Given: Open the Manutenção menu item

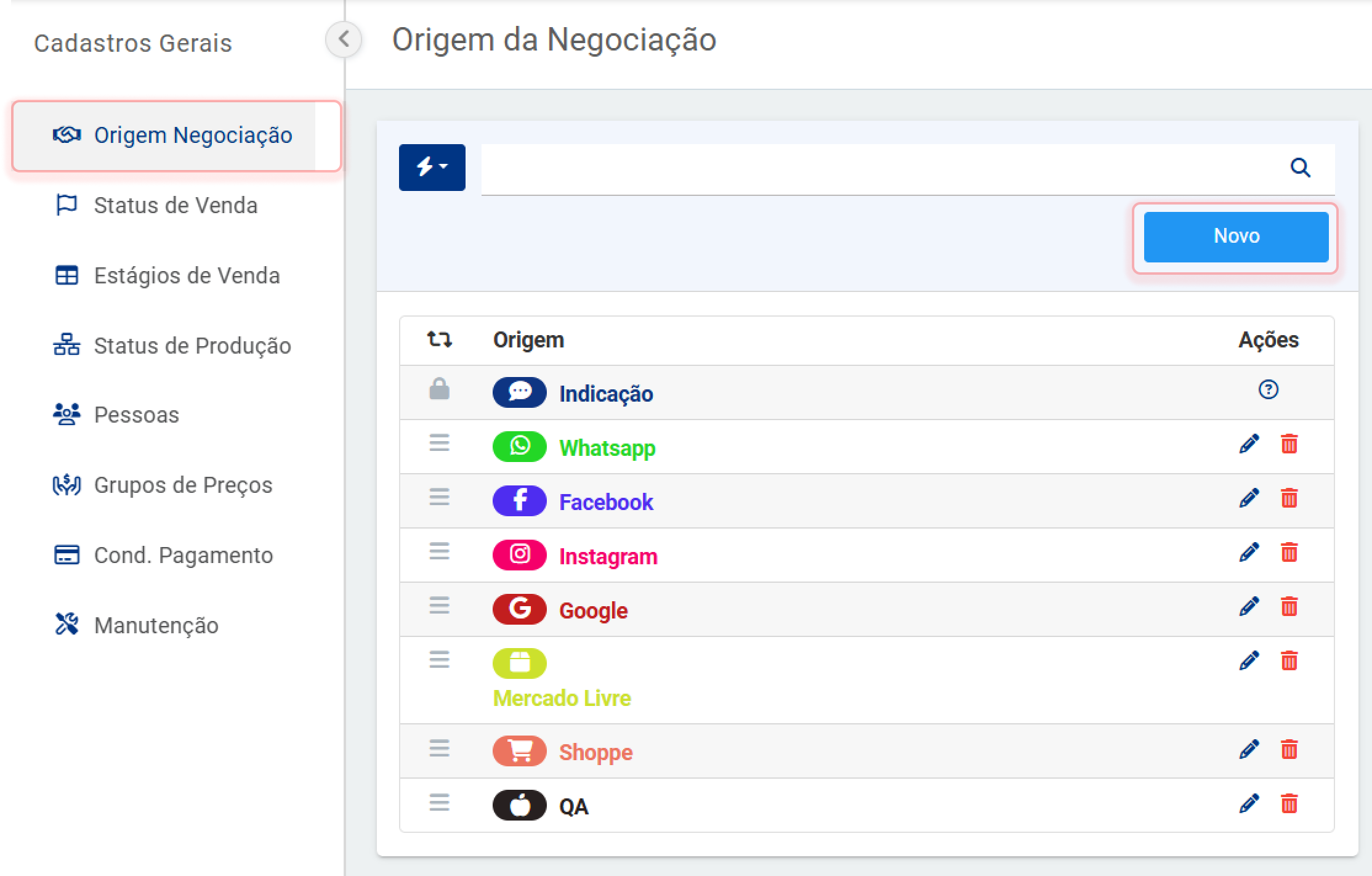Looking at the screenshot, I should (156, 625).
